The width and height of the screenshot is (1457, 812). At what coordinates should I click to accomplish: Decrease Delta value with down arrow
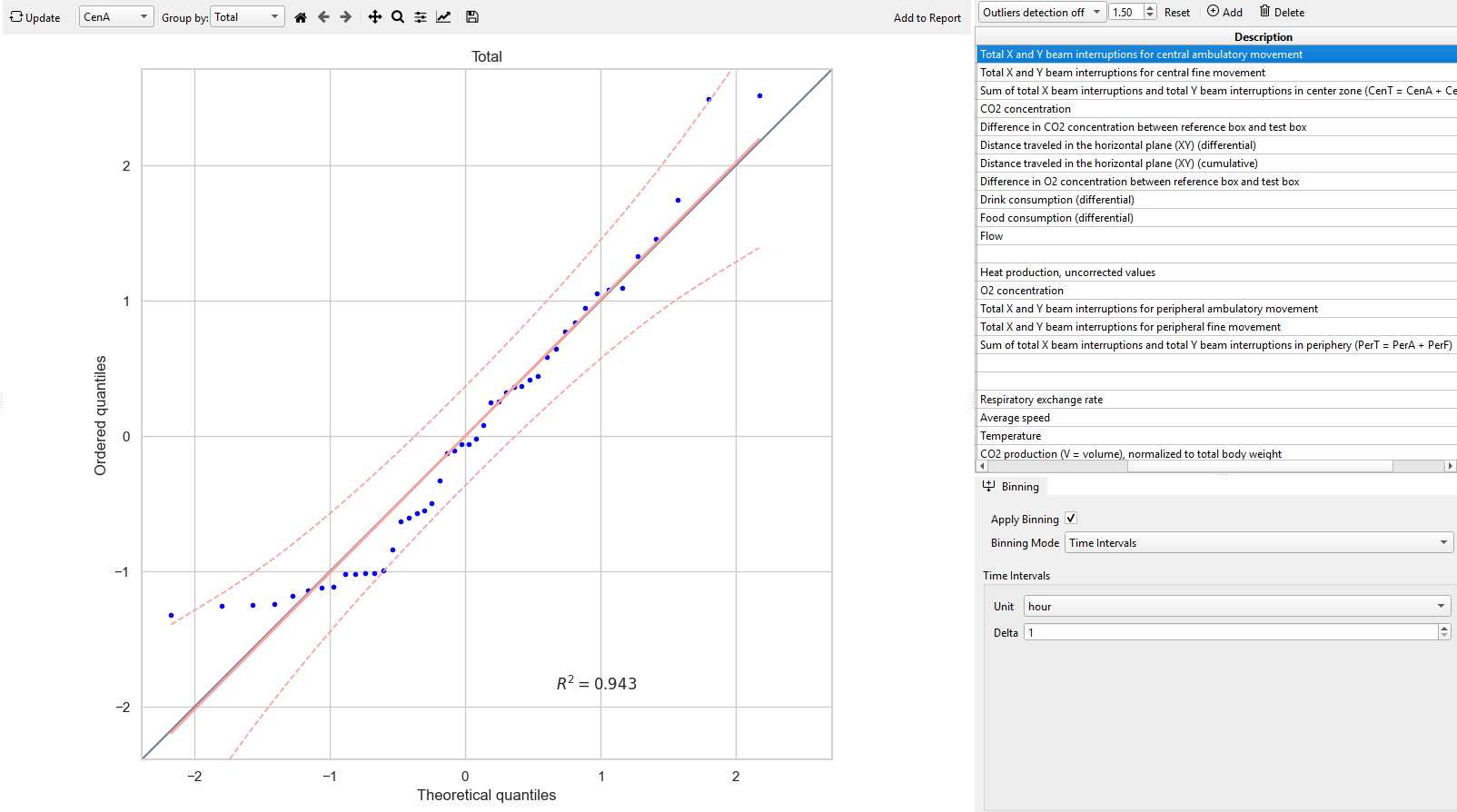point(1444,637)
